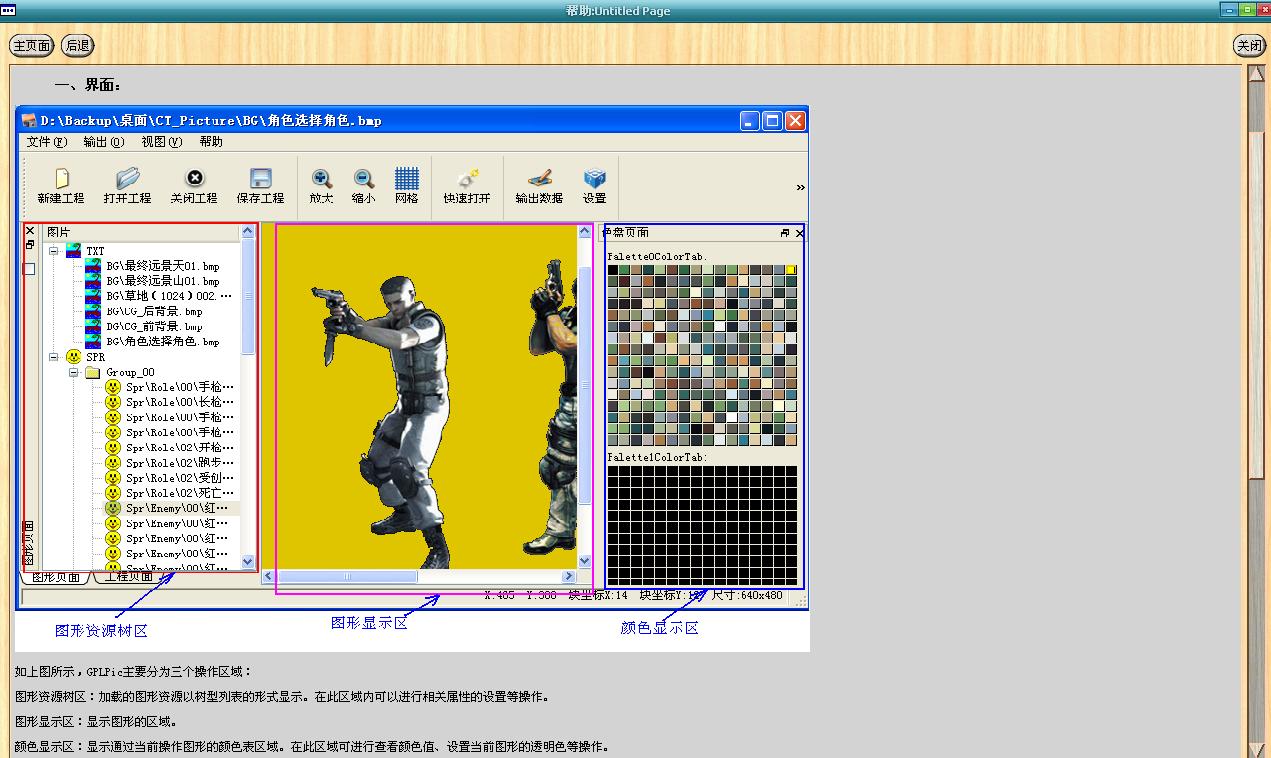The width and height of the screenshot is (1271, 758).
Task: Switch to the 工程页面 bottom tab
Action: coord(129,577)
